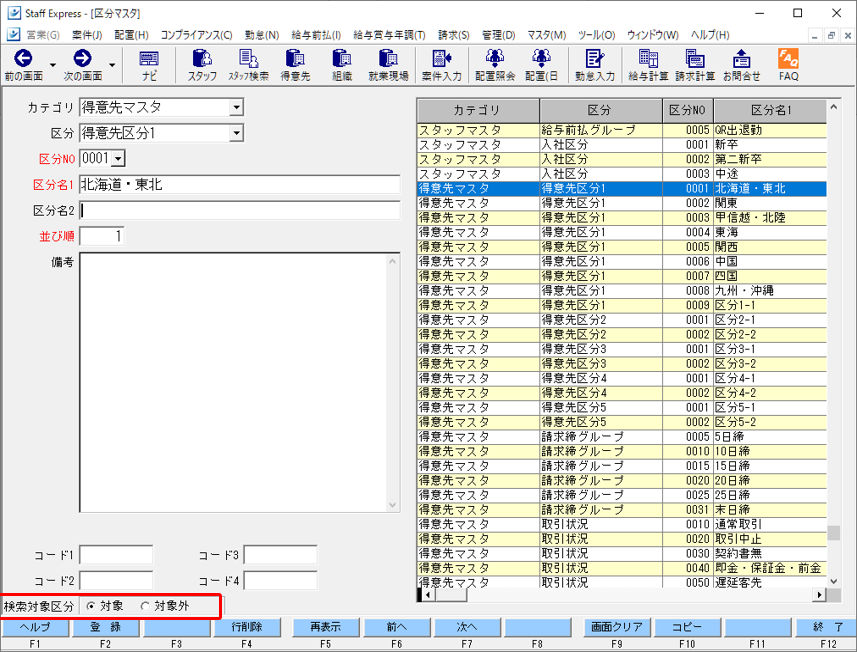This screenshot has width=857, height=652.
Task: Click the 次へ F7 button
Action: coord(467,627)
